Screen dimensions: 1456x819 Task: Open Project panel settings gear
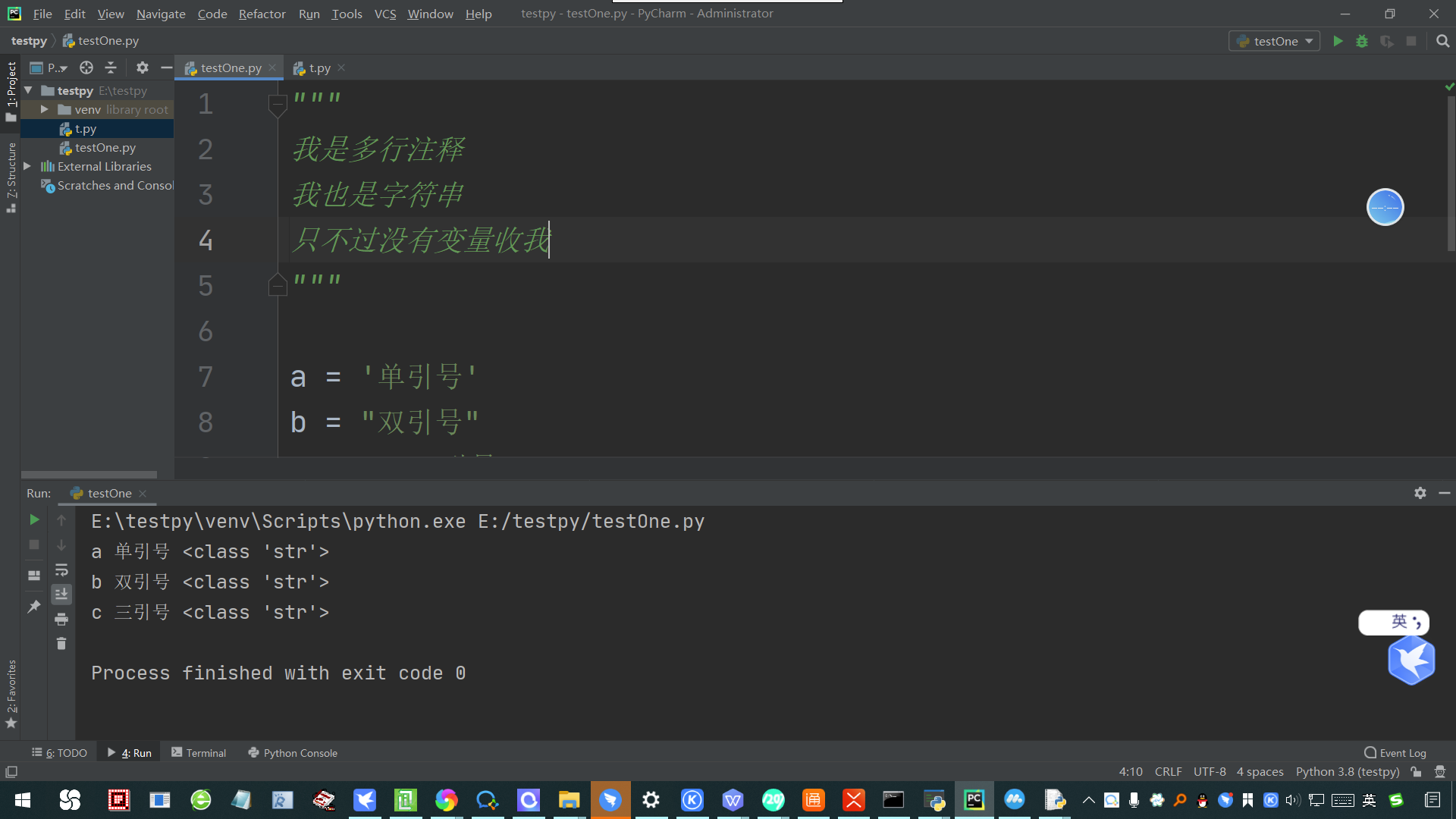[142, 67]
